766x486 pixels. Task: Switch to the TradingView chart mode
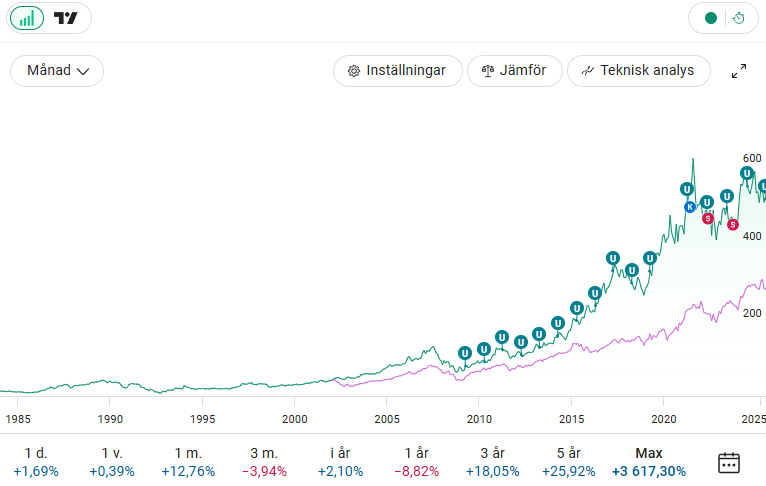click(67, 18)
